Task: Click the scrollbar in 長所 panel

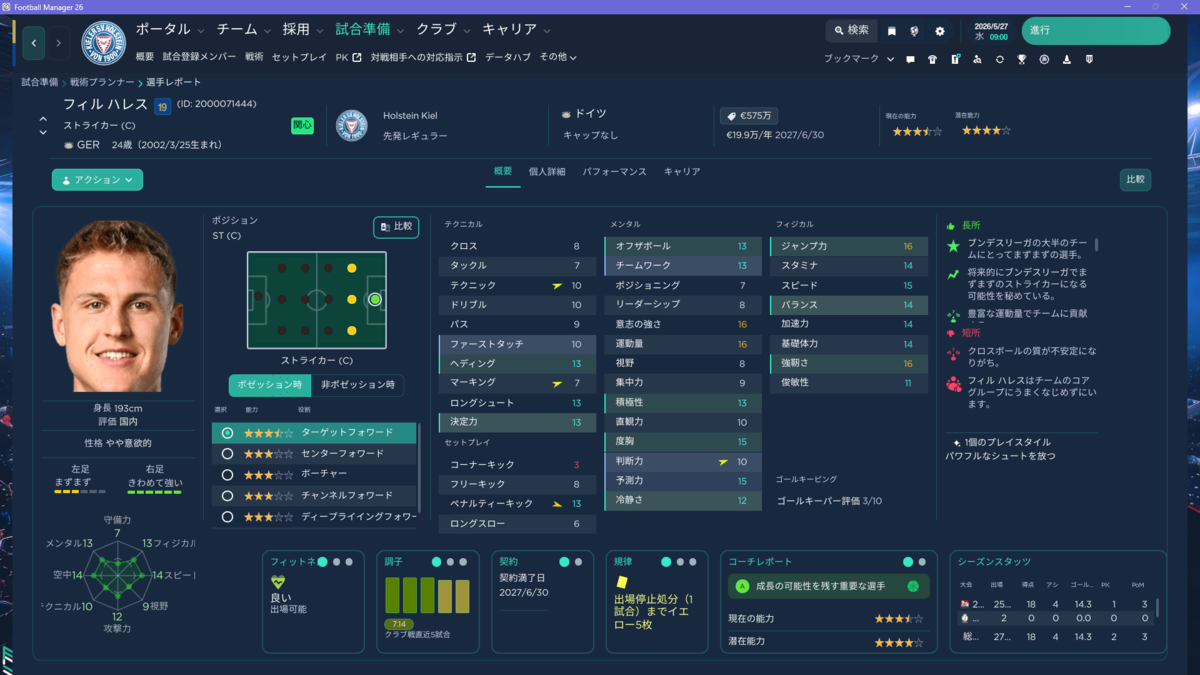Action: click(1097, 244)
